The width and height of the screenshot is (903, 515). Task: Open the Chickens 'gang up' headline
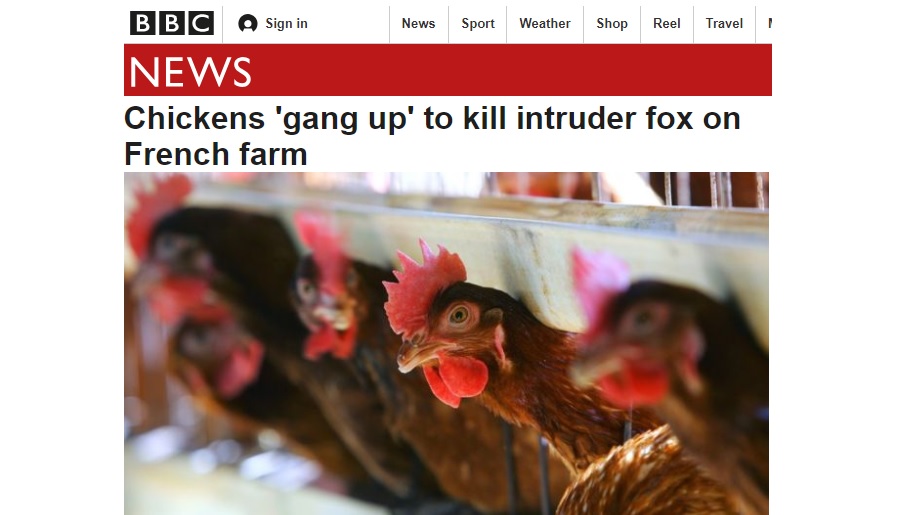pyautogui.click(x=432, y=136)
